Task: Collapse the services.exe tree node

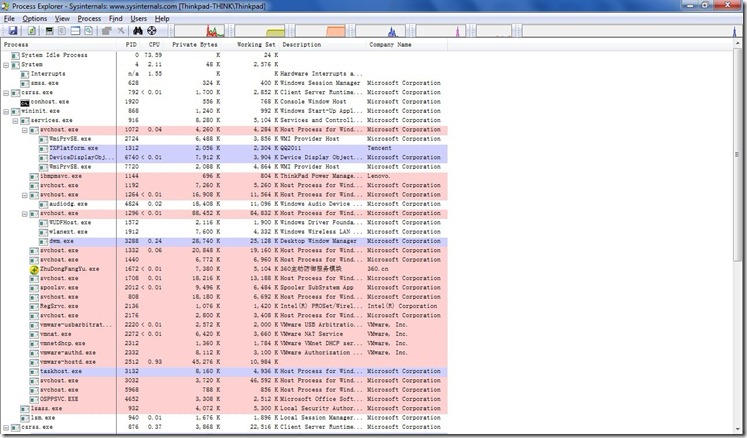Action: click(x=15, y=119)
